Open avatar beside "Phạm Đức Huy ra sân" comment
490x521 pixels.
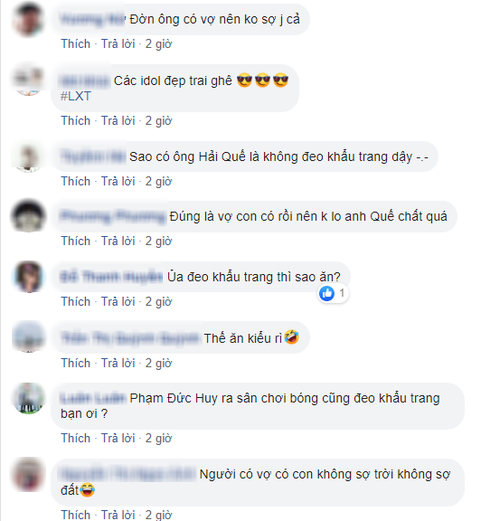tap(28, 398)
